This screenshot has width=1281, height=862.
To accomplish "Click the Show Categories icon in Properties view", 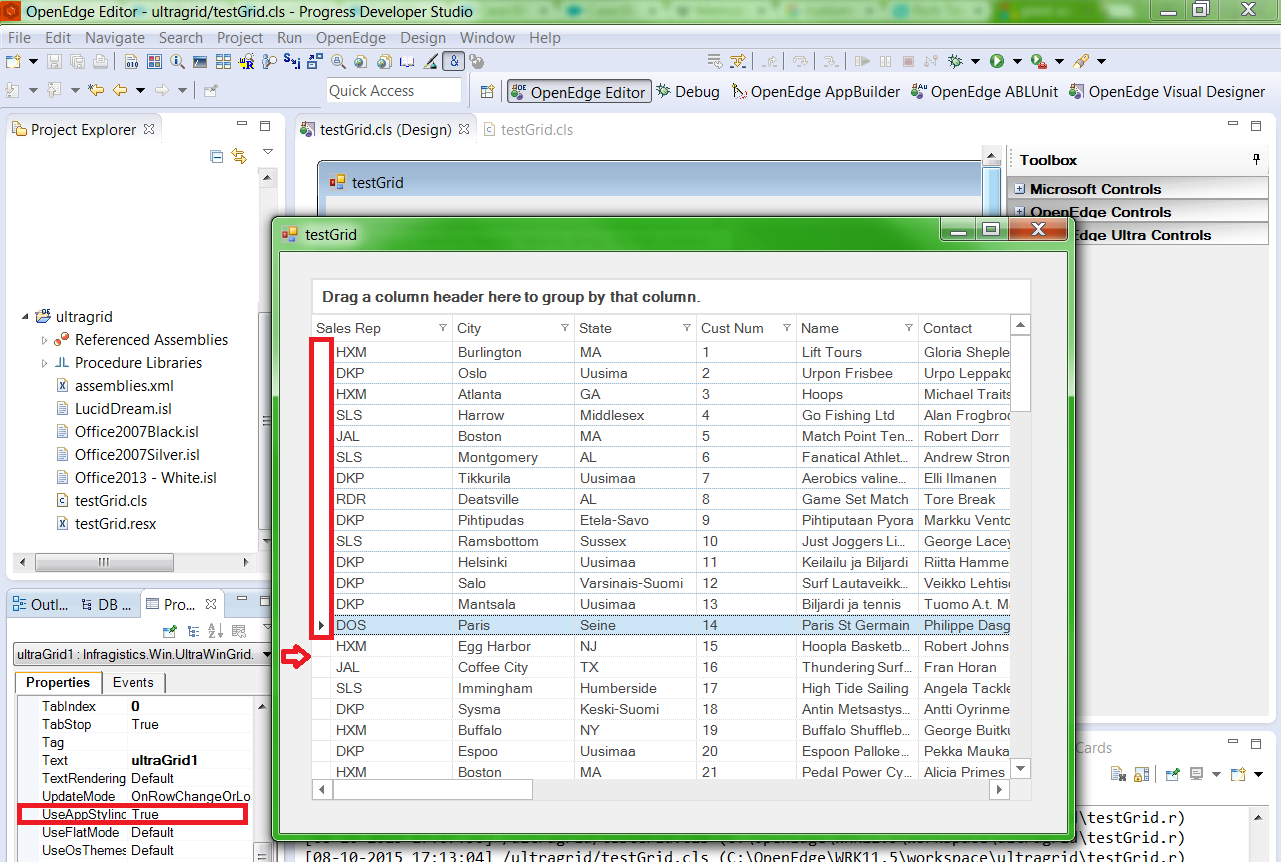I will [193, 631].
